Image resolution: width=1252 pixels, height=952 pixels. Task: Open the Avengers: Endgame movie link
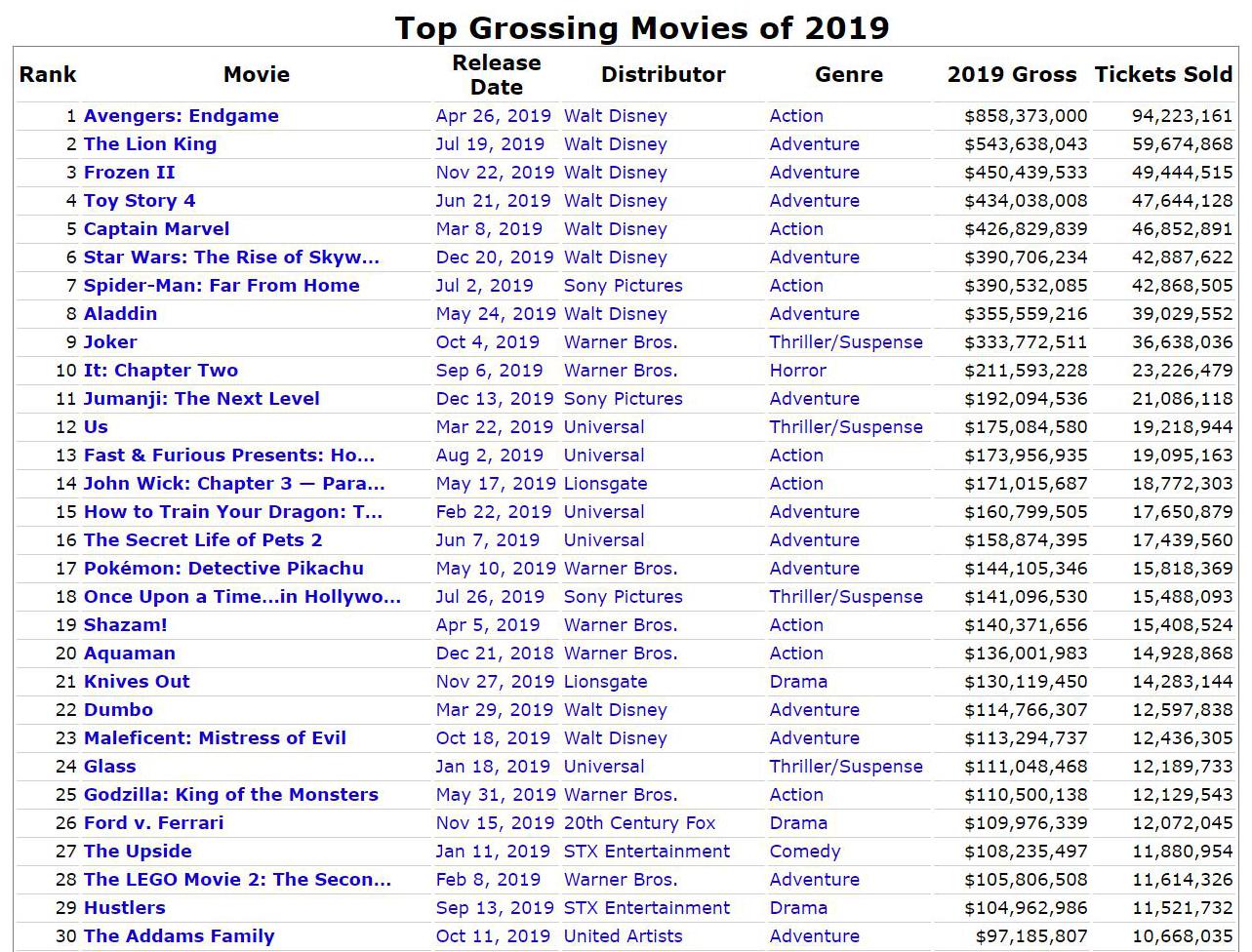coord(182,115)
